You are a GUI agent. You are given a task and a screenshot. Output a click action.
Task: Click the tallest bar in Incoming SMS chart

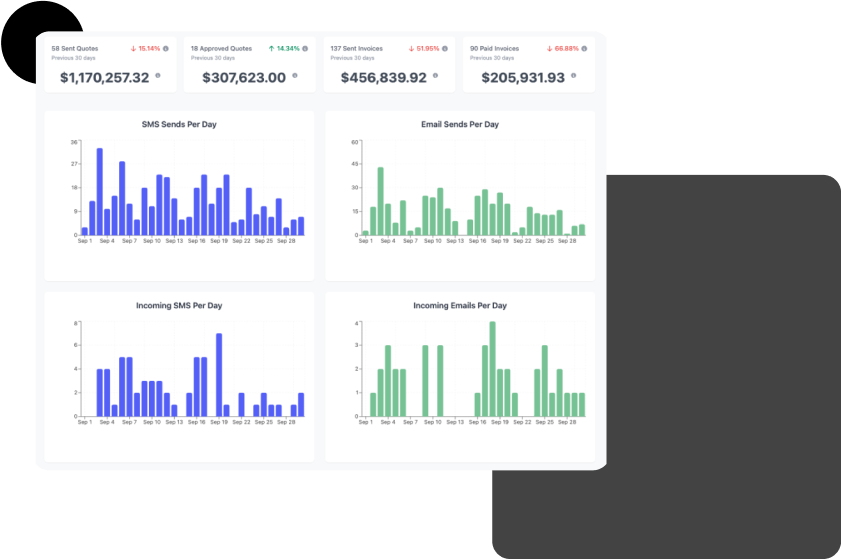pos(219,375)
